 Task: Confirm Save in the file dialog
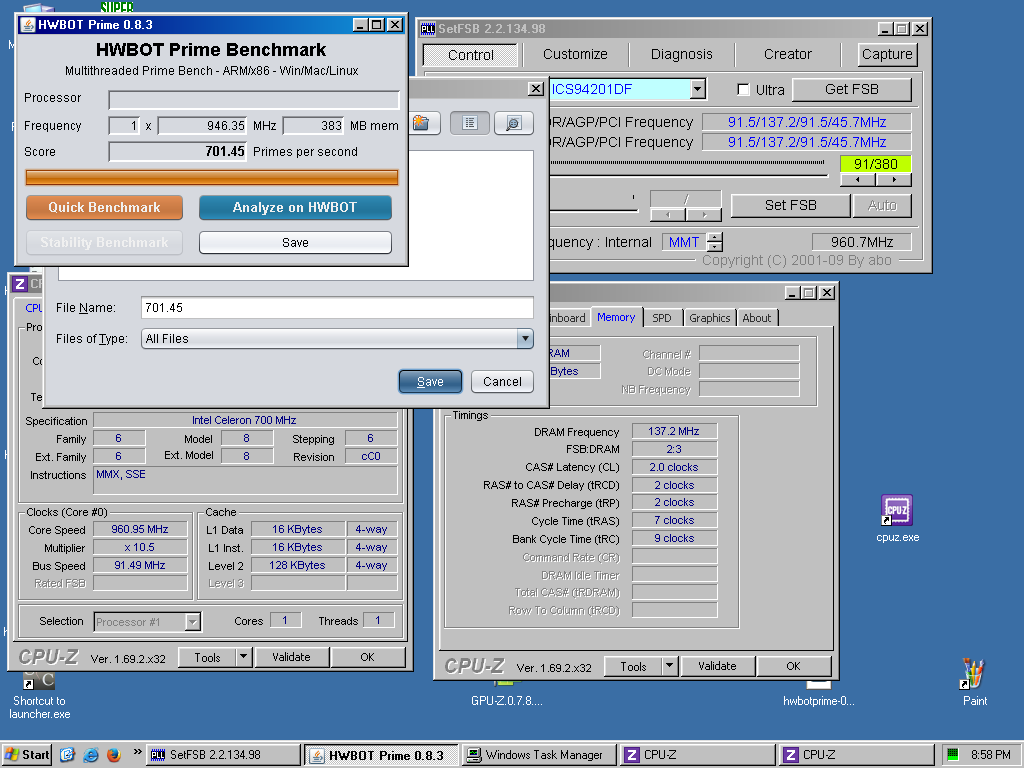coord(430,382)
